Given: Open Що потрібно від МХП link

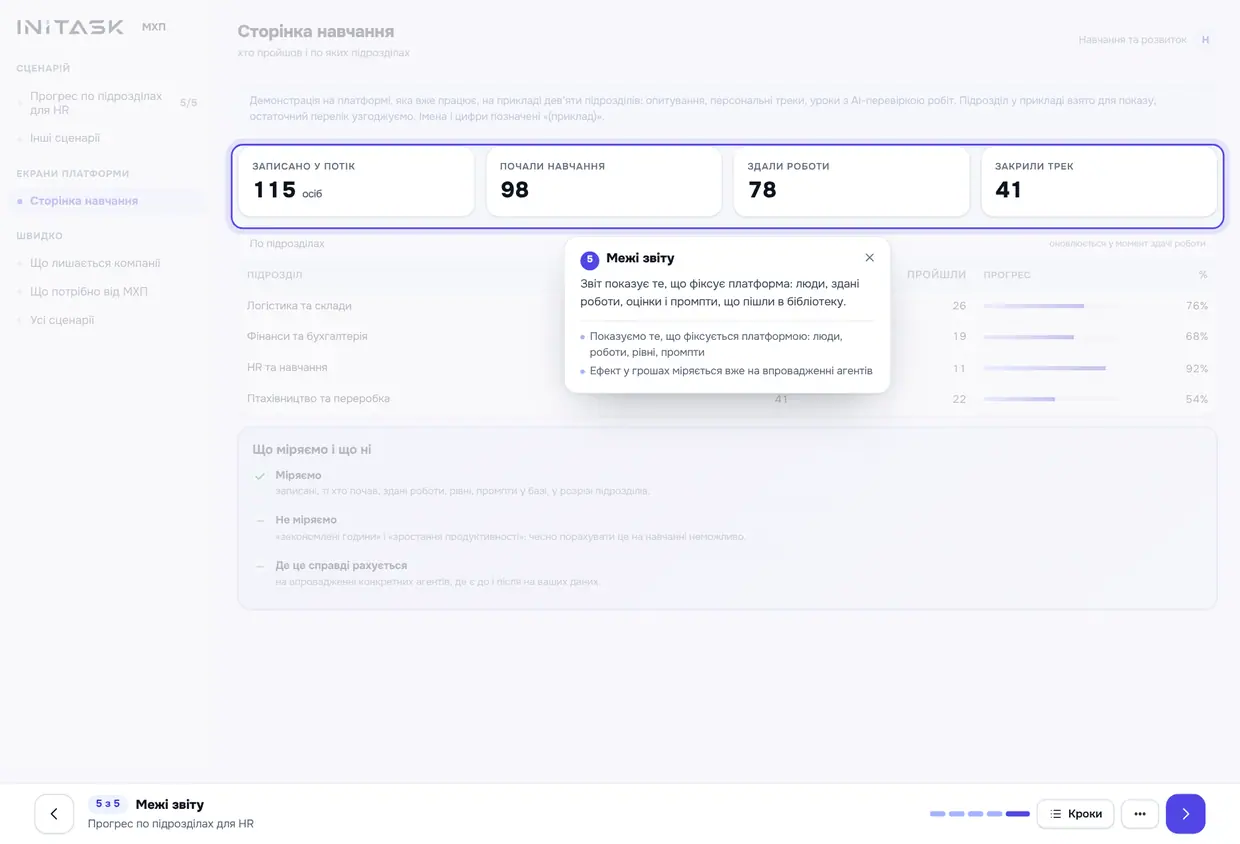Looking at the screenshot, I should (x=89, y=292).
